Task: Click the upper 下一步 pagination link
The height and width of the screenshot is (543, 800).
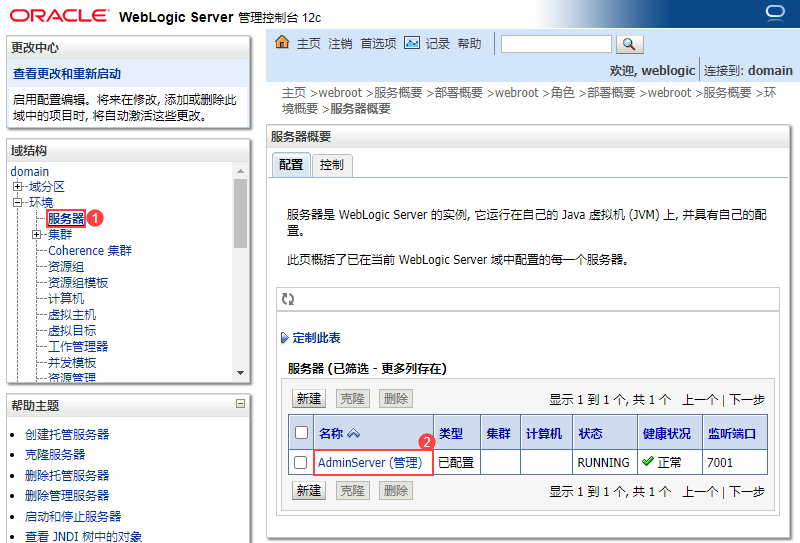Action: coord(747,399)
